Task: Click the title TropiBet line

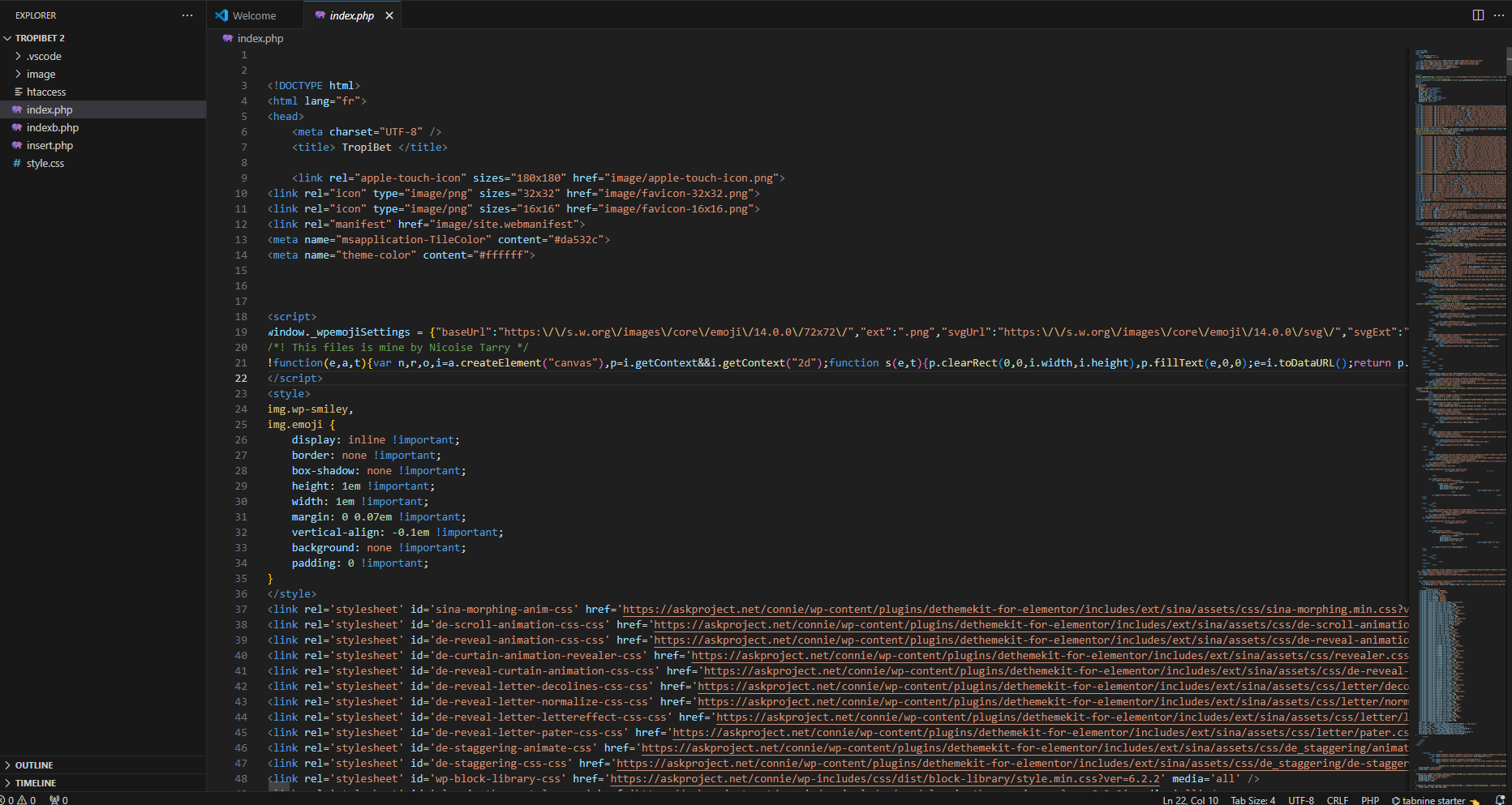Action: (x=370, y=147)
